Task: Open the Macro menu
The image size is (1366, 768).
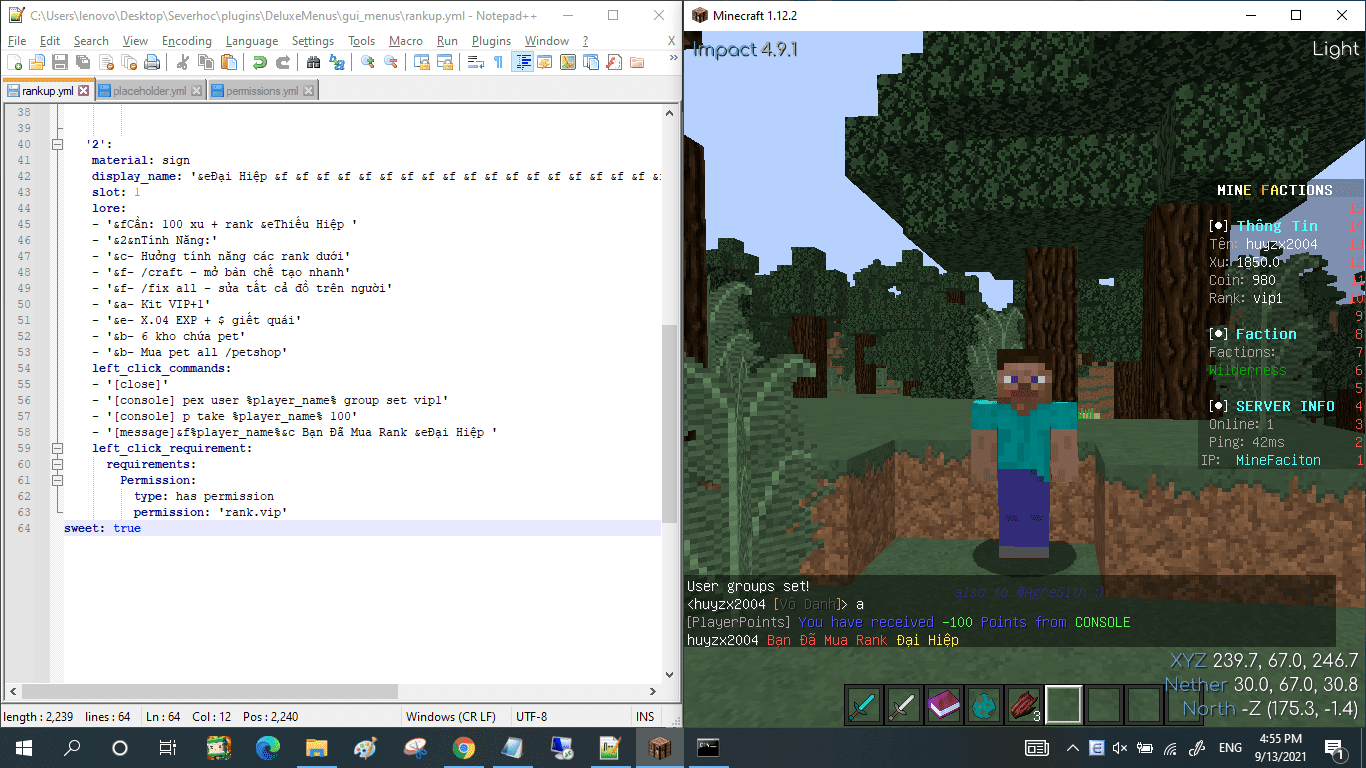Action: point(406,41)
